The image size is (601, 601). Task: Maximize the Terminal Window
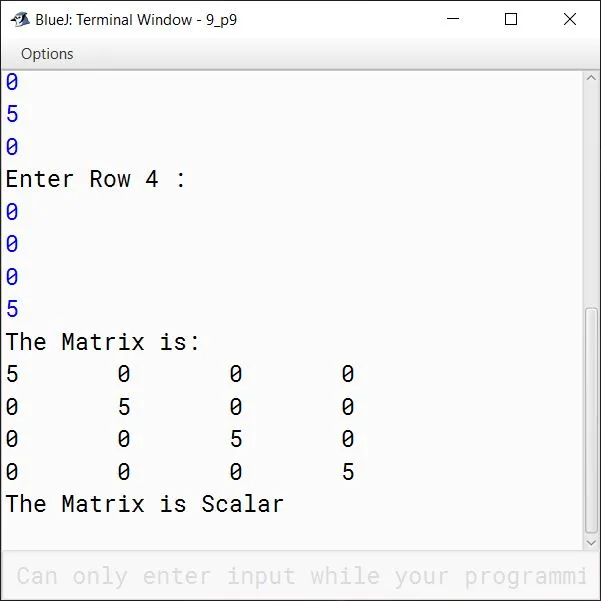[x=511, y=19]
